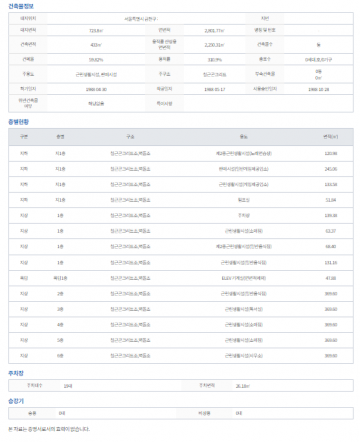The height and width of the screenshot is (442, 360).
Task: Click the 용도 column header
Action: (x=244, y=137)
